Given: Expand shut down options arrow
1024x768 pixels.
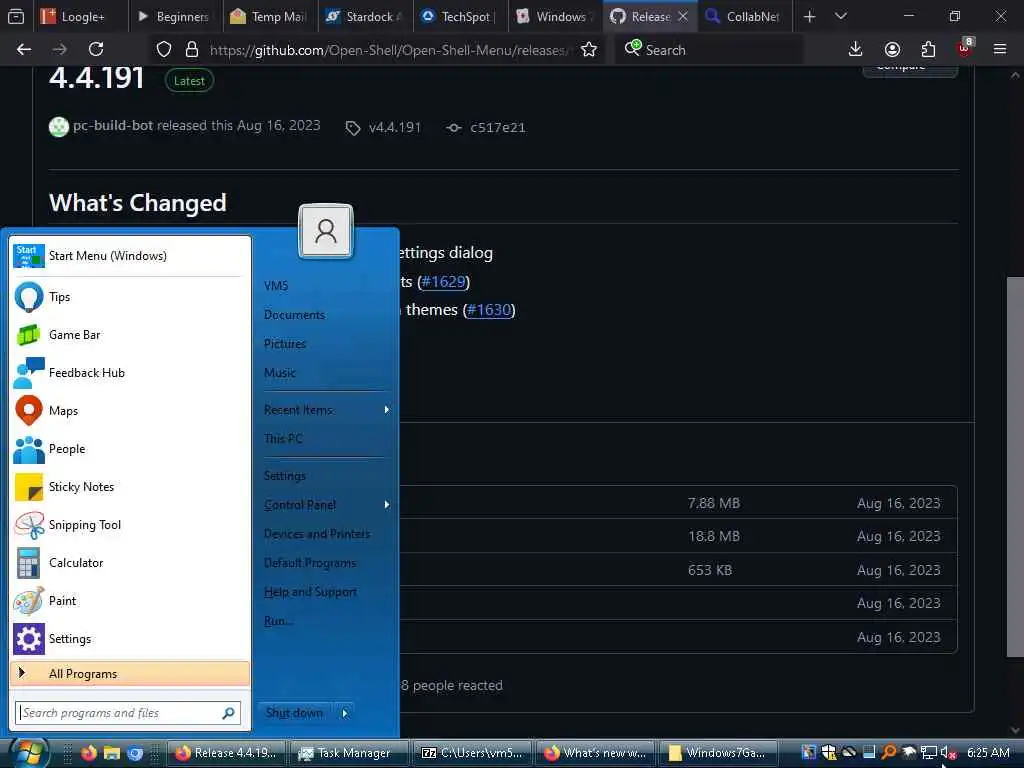Looking at the screenshot, I should [x=345, y=713].
